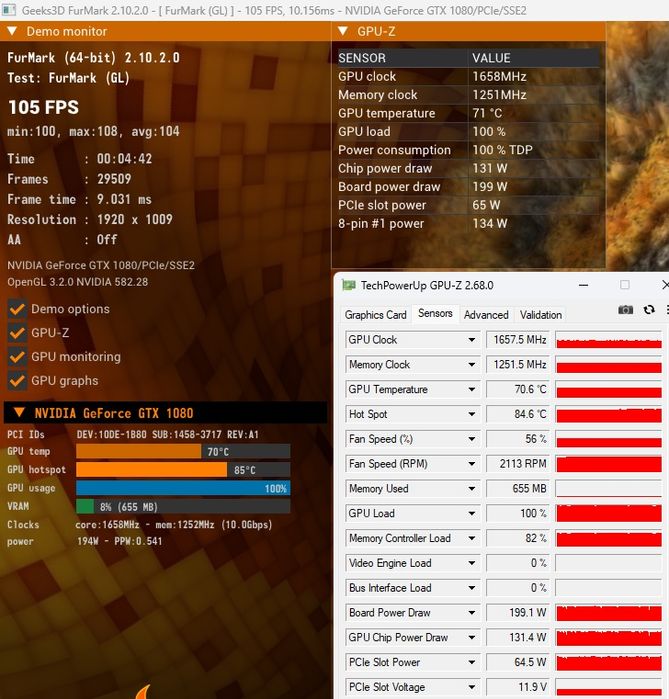Click the GPU hotspot 85°C bar
The height and width of the screenshot is (699, 669).
coord(183,469)
